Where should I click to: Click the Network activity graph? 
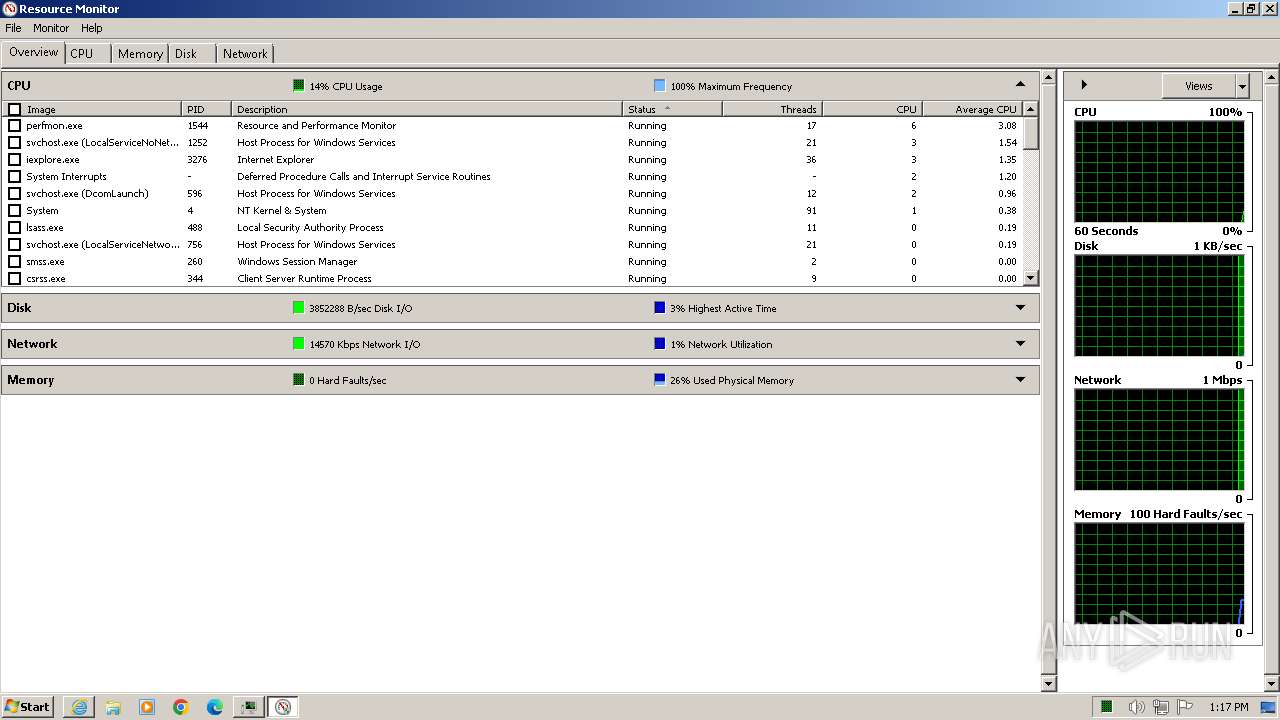click(x=1159, y=439)
